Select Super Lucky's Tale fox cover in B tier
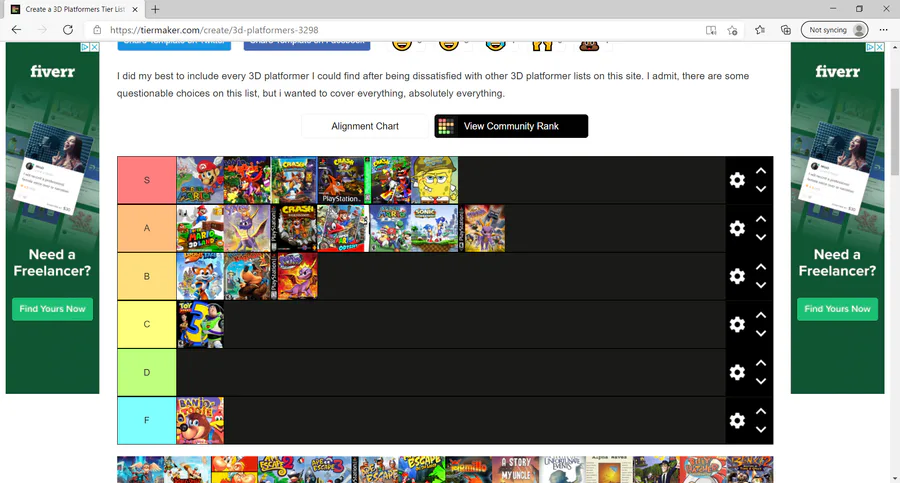This screenshot has height=483, width=900. pyautogui.click(x=200, y=276)
